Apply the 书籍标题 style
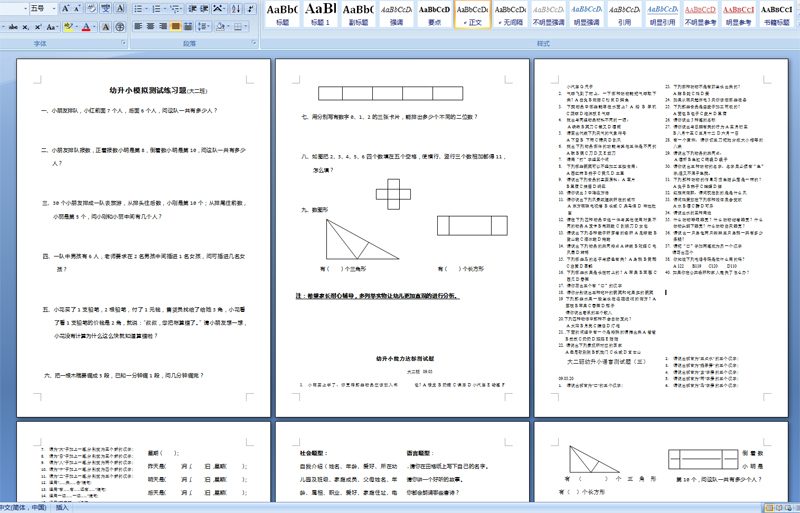The image size is (800, 513). [x=777, y=14]
